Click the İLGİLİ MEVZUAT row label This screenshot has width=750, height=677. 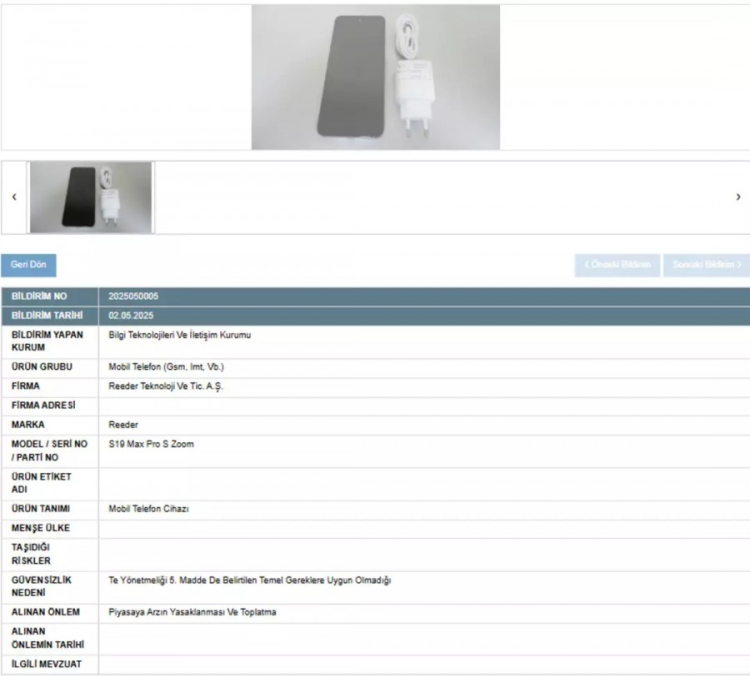click(46, 664)
